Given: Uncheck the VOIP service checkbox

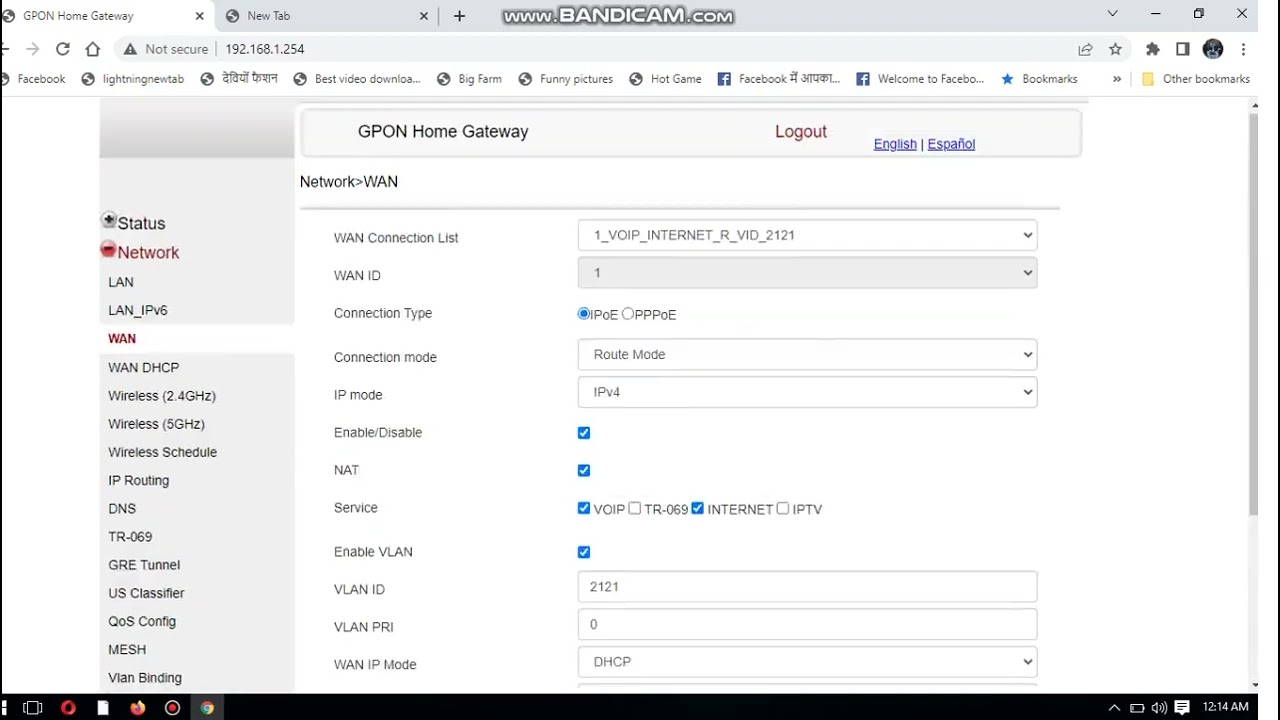Looking at the screenshot, I should [584, 508].
